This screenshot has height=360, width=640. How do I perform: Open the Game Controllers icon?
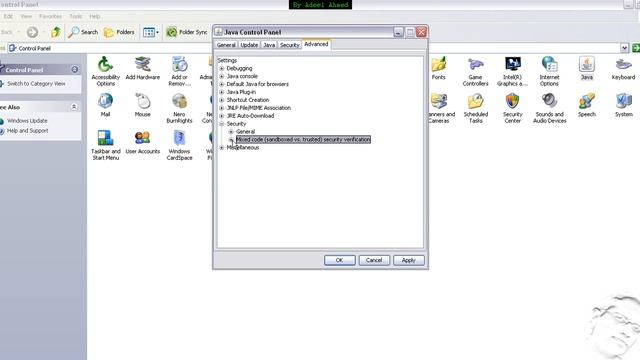[476, 71]
